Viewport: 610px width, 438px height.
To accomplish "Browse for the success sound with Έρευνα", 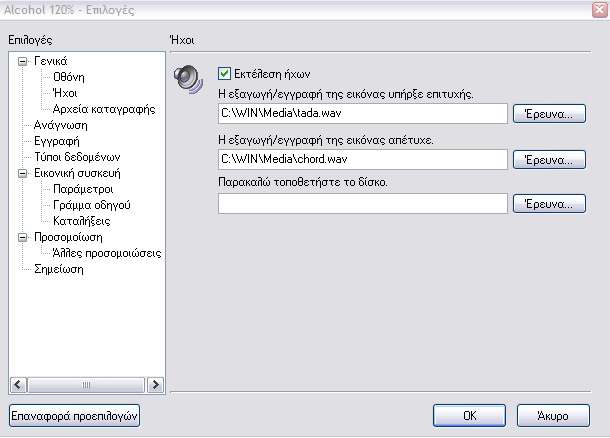I will [549, 114].
